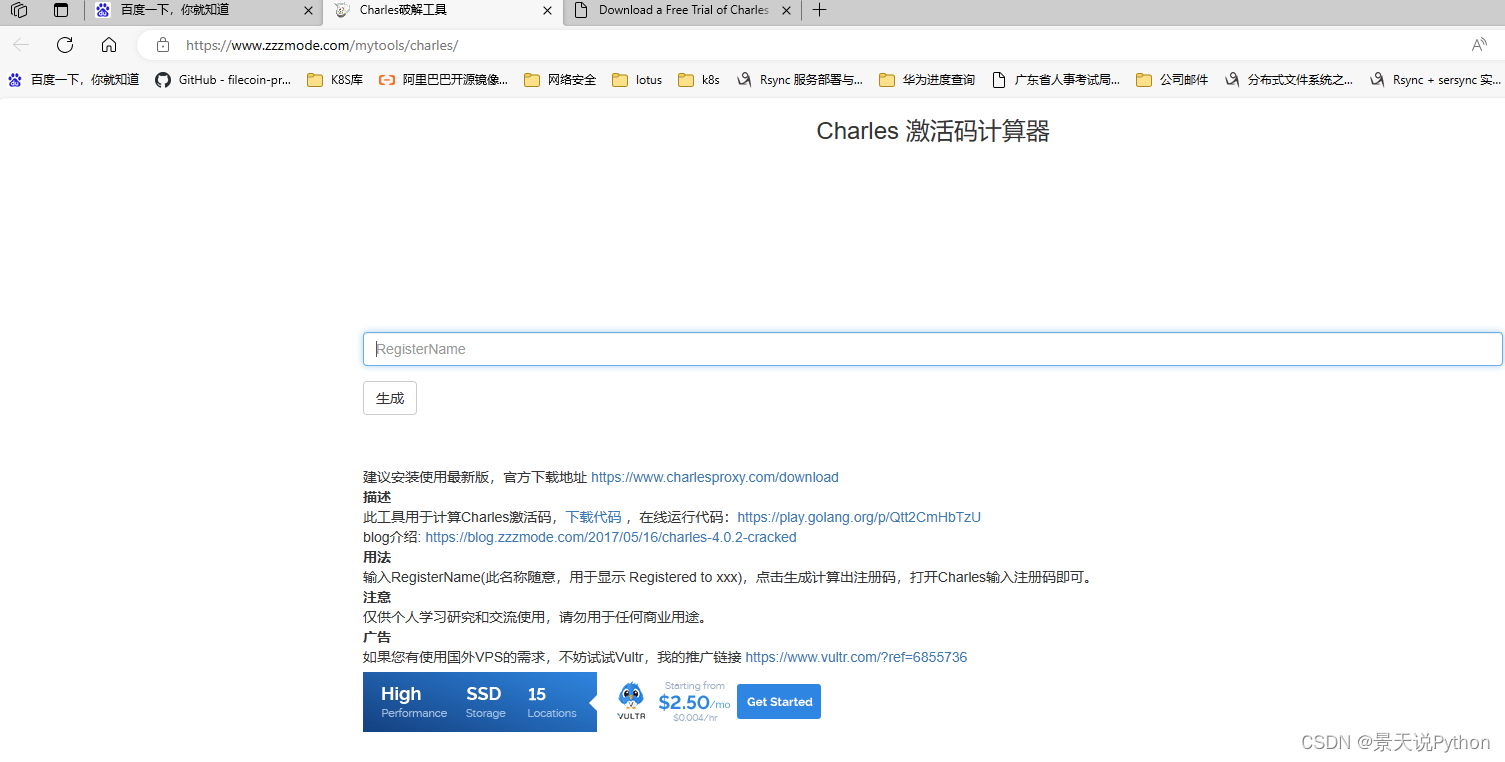Click the 注意 section heading
Screen dimensions: 1505x762
377,597
